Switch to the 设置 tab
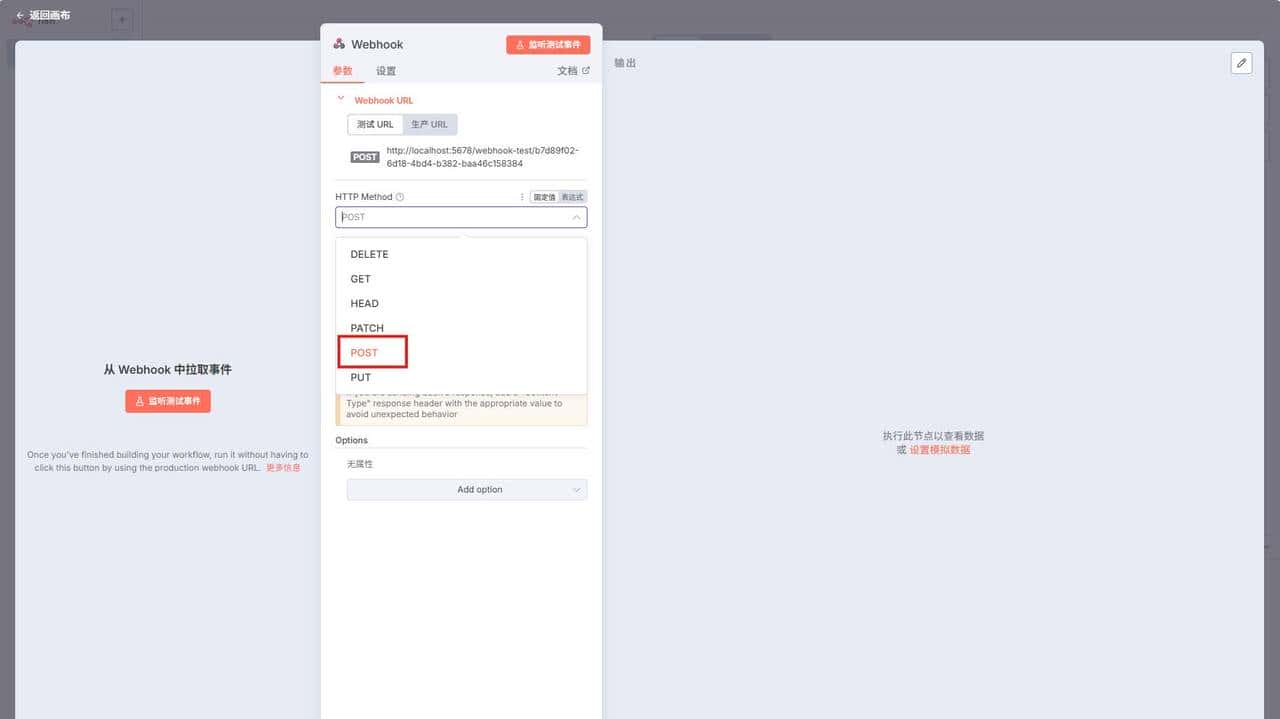The width and height of the screenshot is (1280, 719). point(386,71)
